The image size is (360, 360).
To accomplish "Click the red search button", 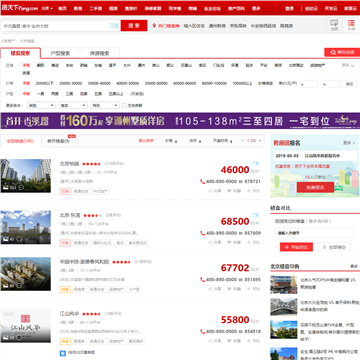I will click(134, 26).
